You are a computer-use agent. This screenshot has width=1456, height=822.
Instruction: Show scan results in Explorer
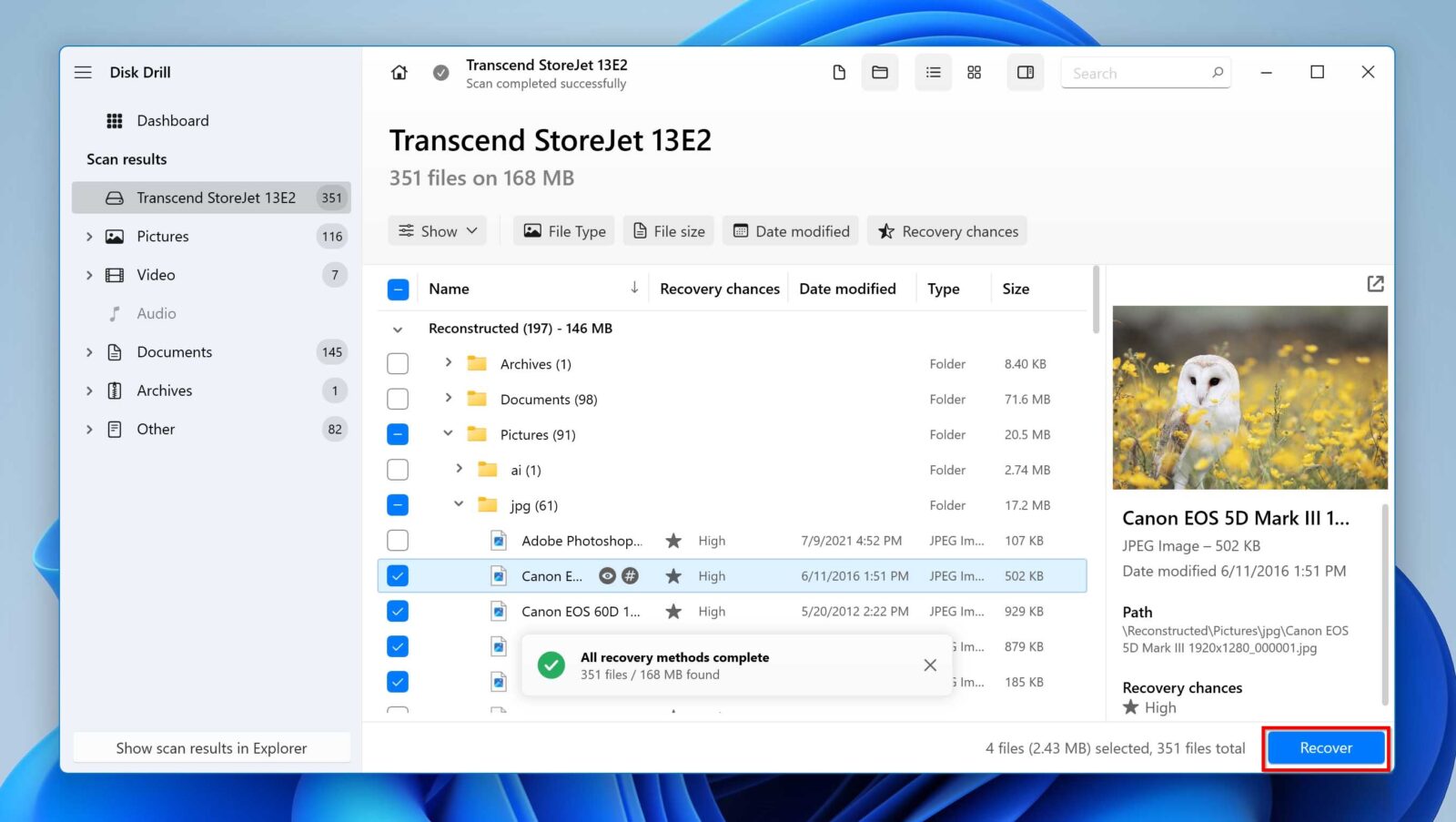tap(211, 747)
